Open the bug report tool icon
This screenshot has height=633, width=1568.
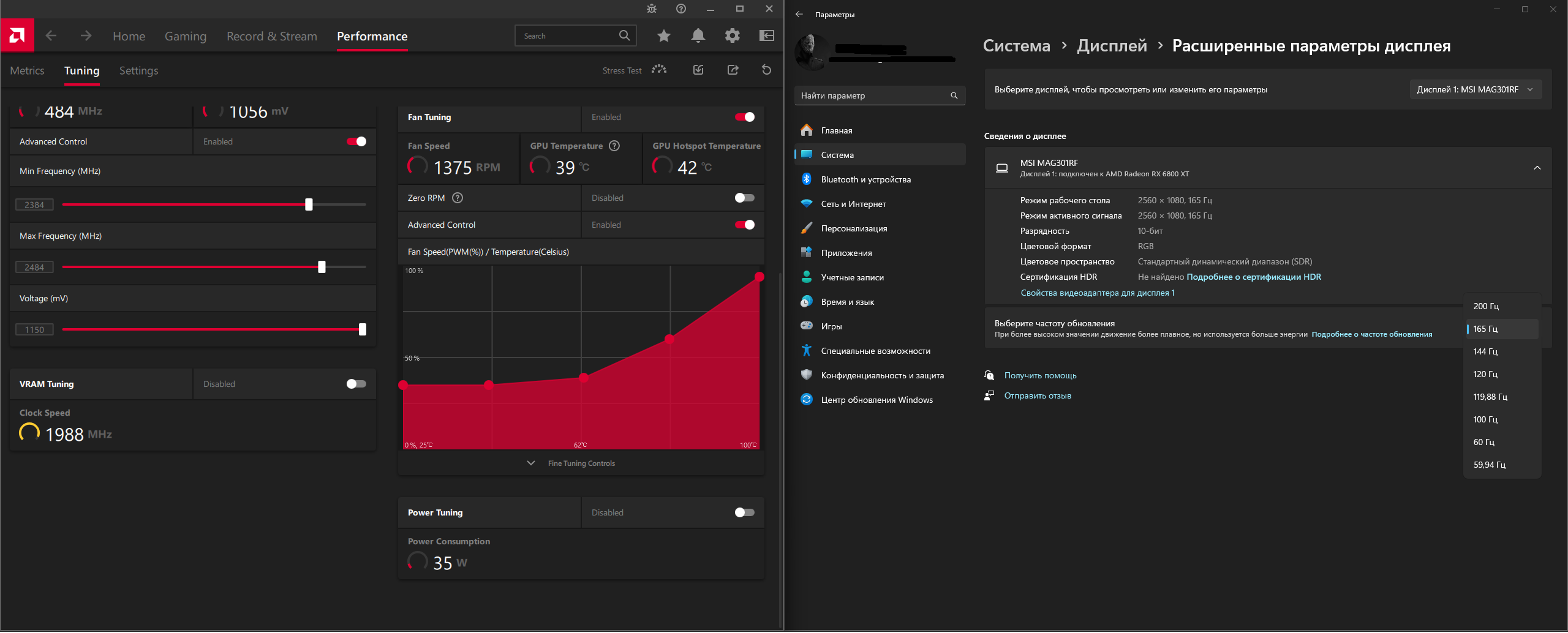pyautogui.click(x=652, y=9)
